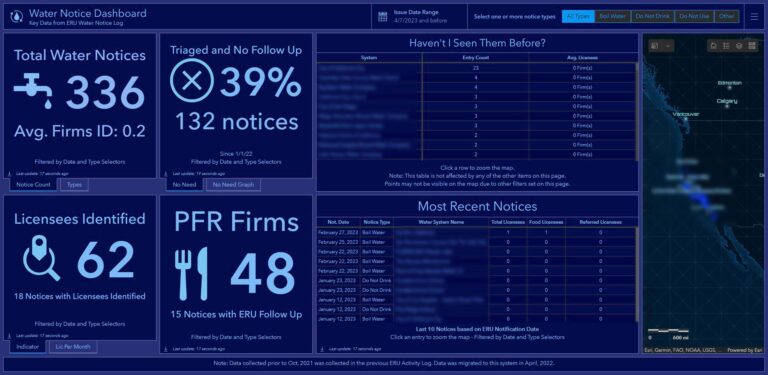This screenshot has height=375, width=768.
Task: Click the Food Licensees column header
Action: [546, 222]
